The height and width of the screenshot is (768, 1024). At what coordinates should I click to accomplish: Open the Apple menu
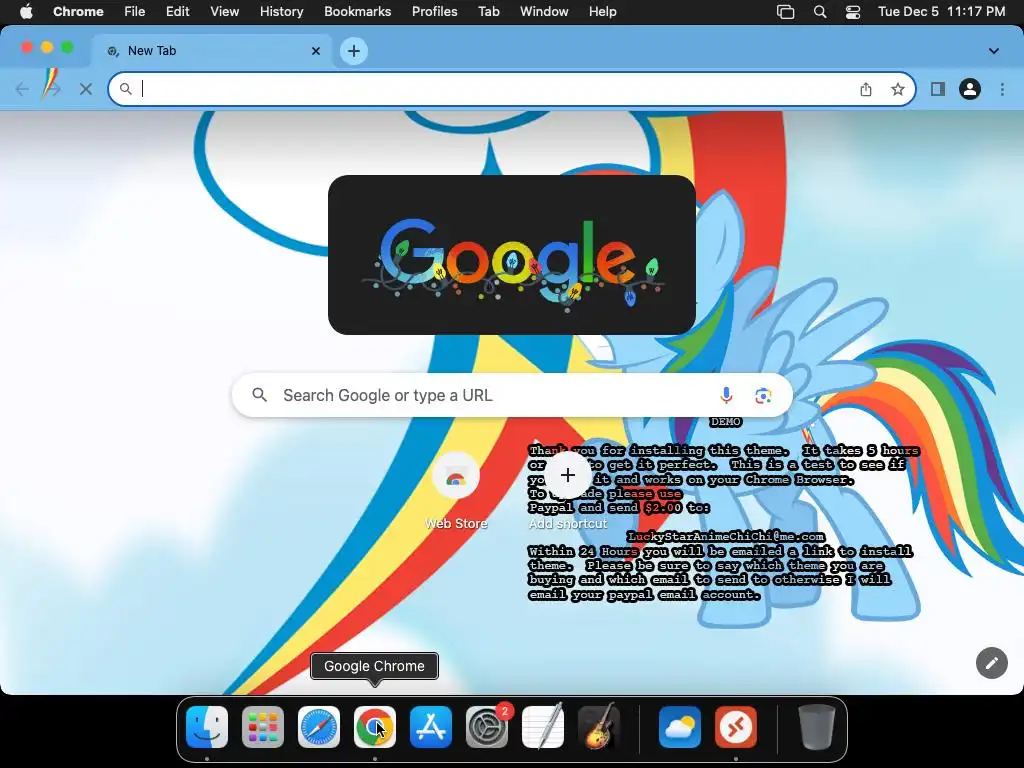[26, 12]
